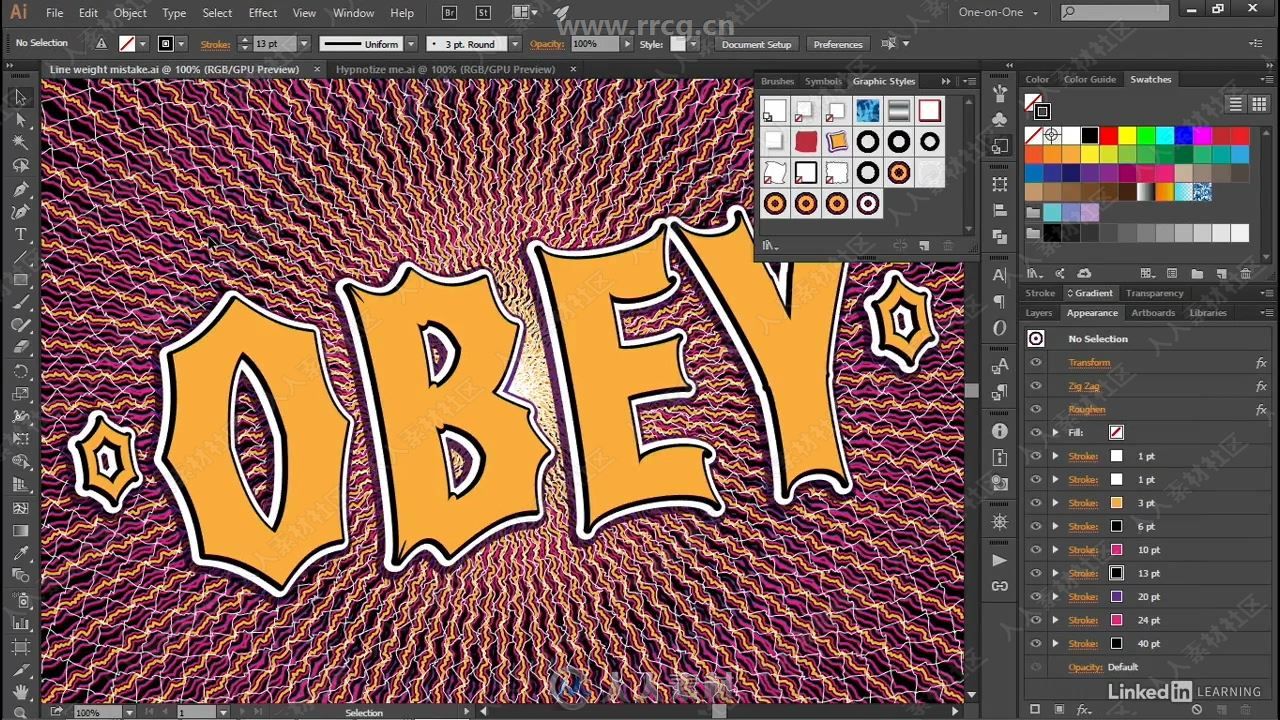Open Graphic Styles libraries menu icon
The image size is (1280, 720).
[x=770, y=245]
